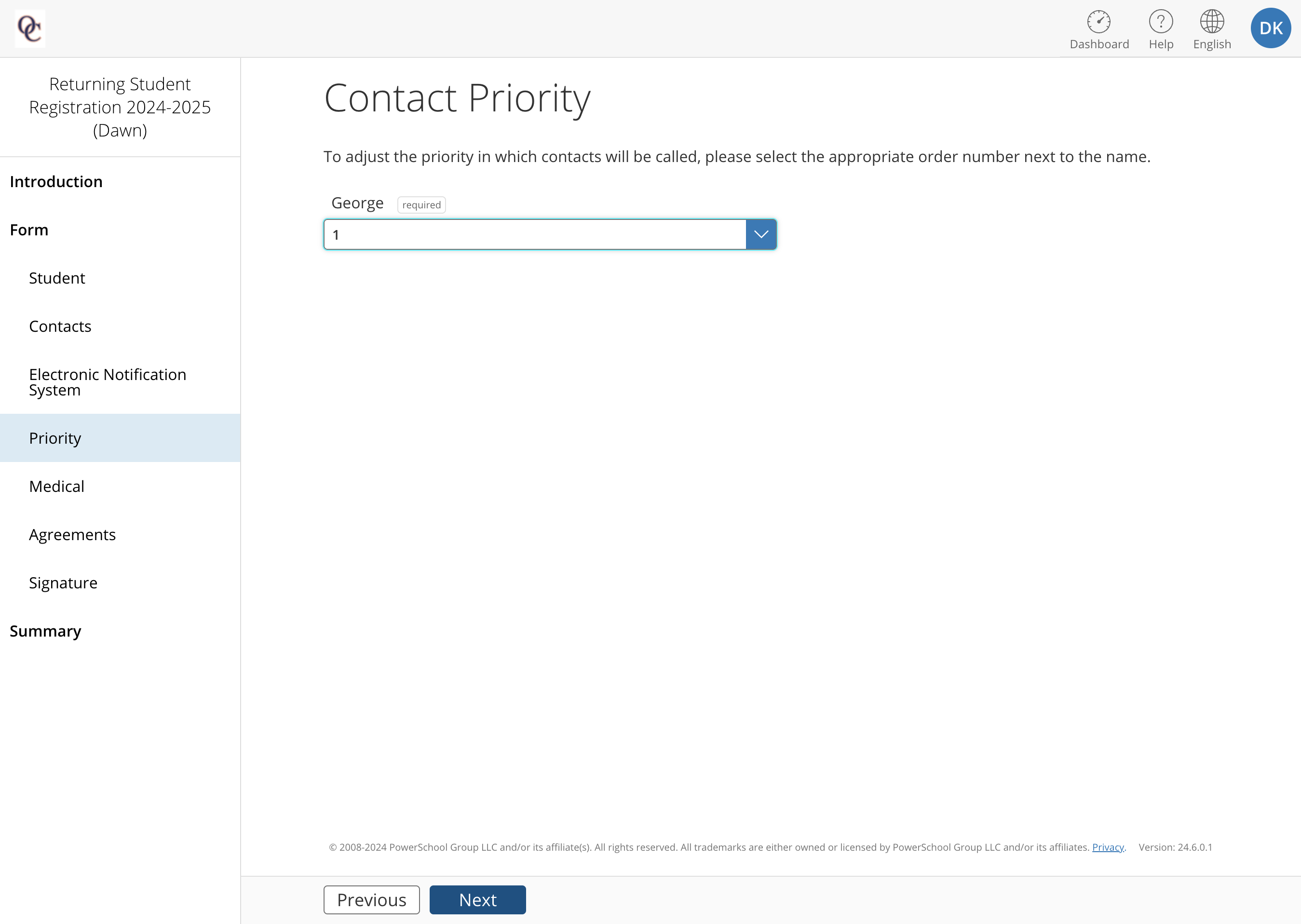This screenshot has height=924, width=1301.
Task: Go to the Signature page
Action: (63, 583)
